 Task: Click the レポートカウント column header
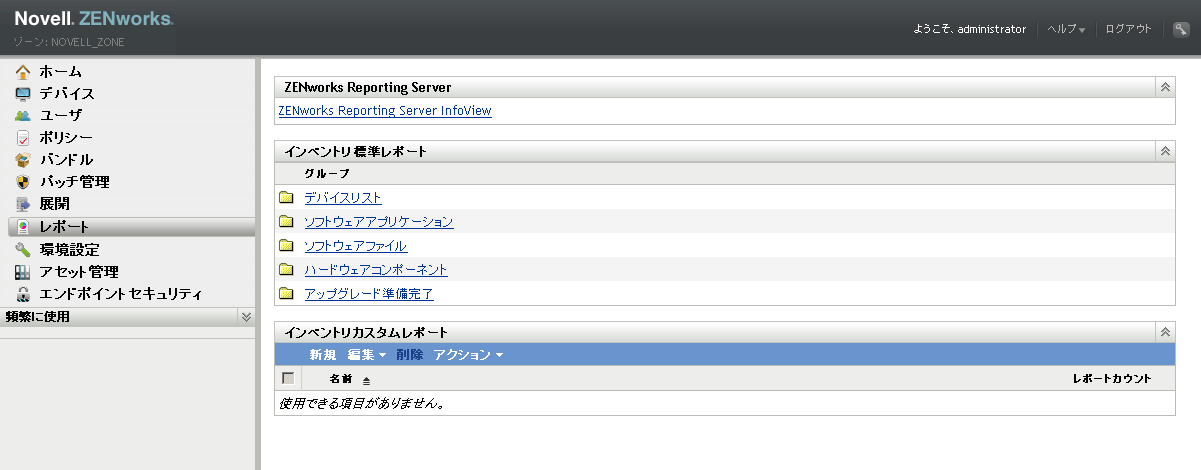coord(1111,379)
